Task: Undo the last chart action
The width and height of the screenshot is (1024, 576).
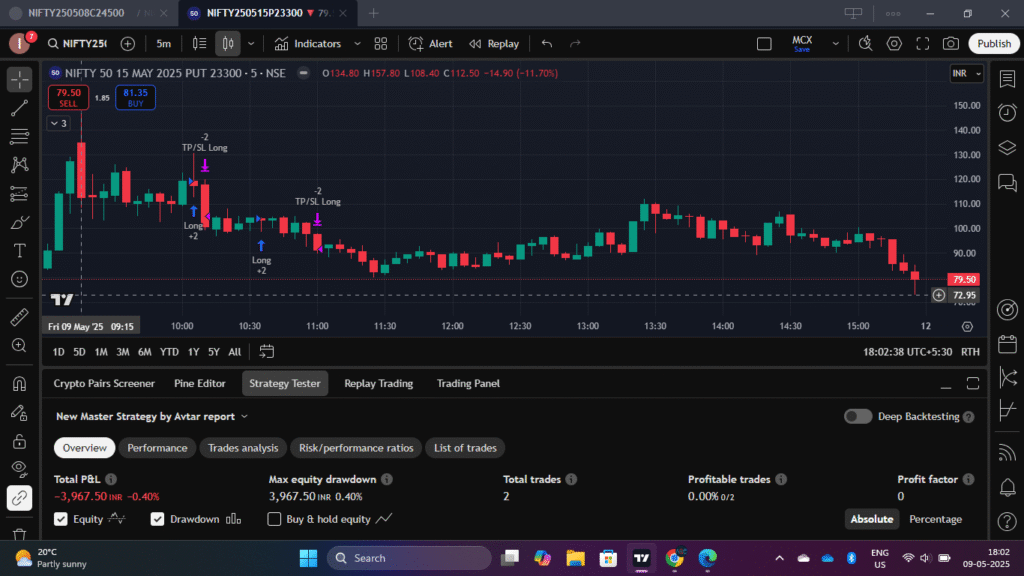Action: click(x=547, y=44)
